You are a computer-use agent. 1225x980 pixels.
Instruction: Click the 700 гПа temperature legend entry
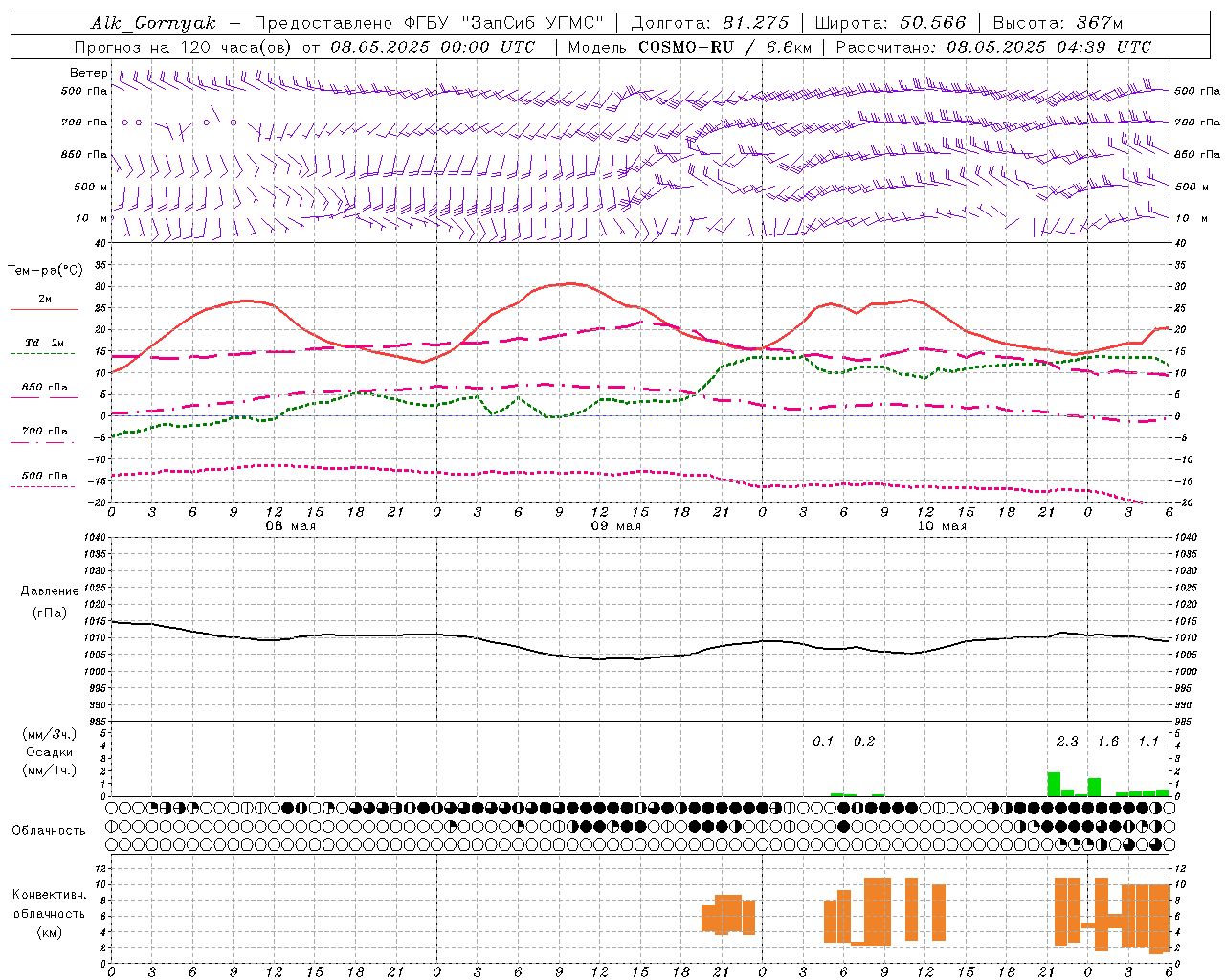[45, 431]
